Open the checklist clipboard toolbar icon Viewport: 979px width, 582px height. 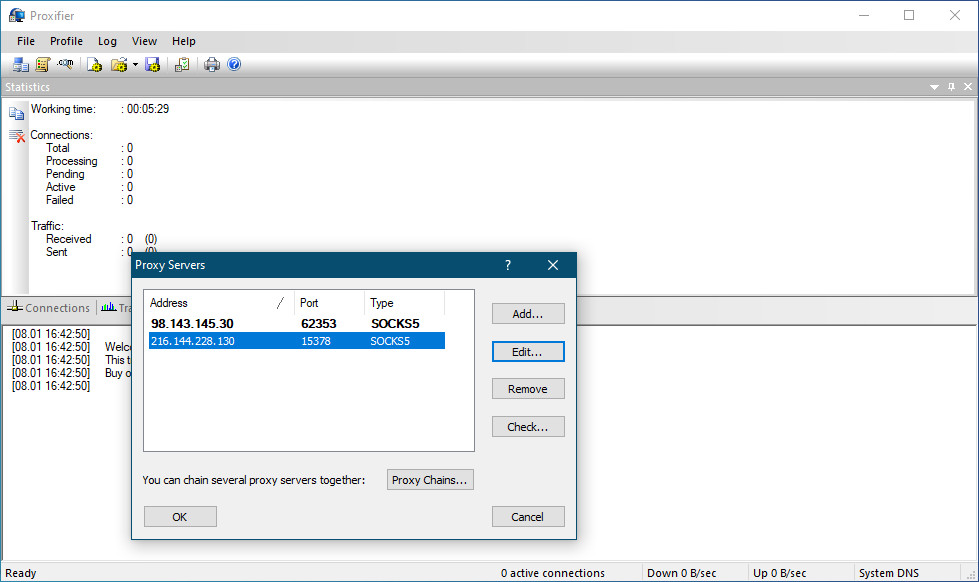(182, 64)
